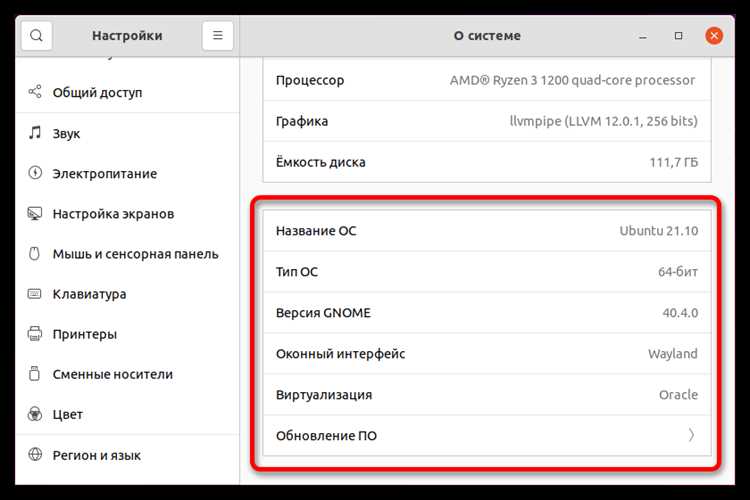
Task: Click the Версия GNOME label
Action: click(x=323, y=313)
